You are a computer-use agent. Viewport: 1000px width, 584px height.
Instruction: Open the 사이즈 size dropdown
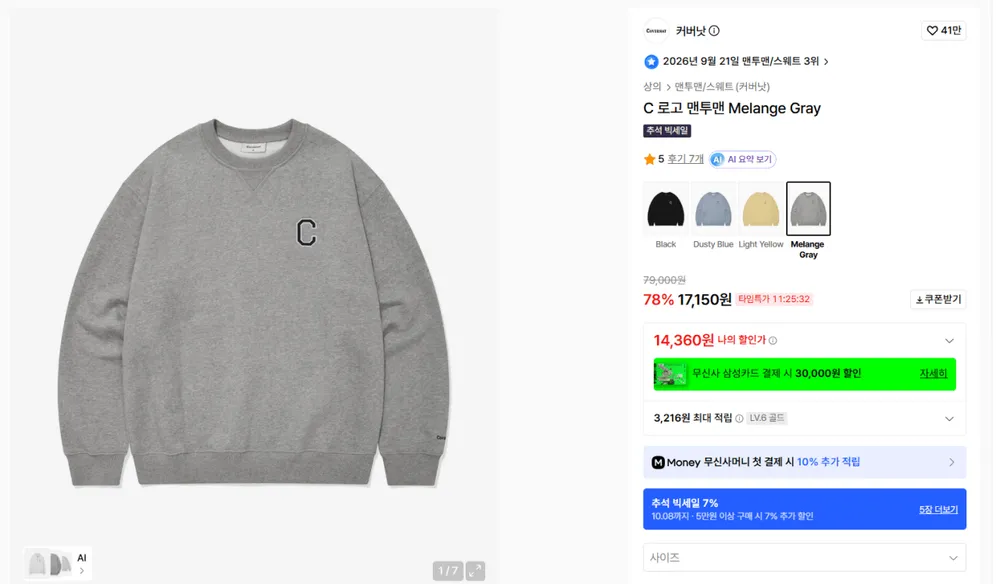(804, 558)
